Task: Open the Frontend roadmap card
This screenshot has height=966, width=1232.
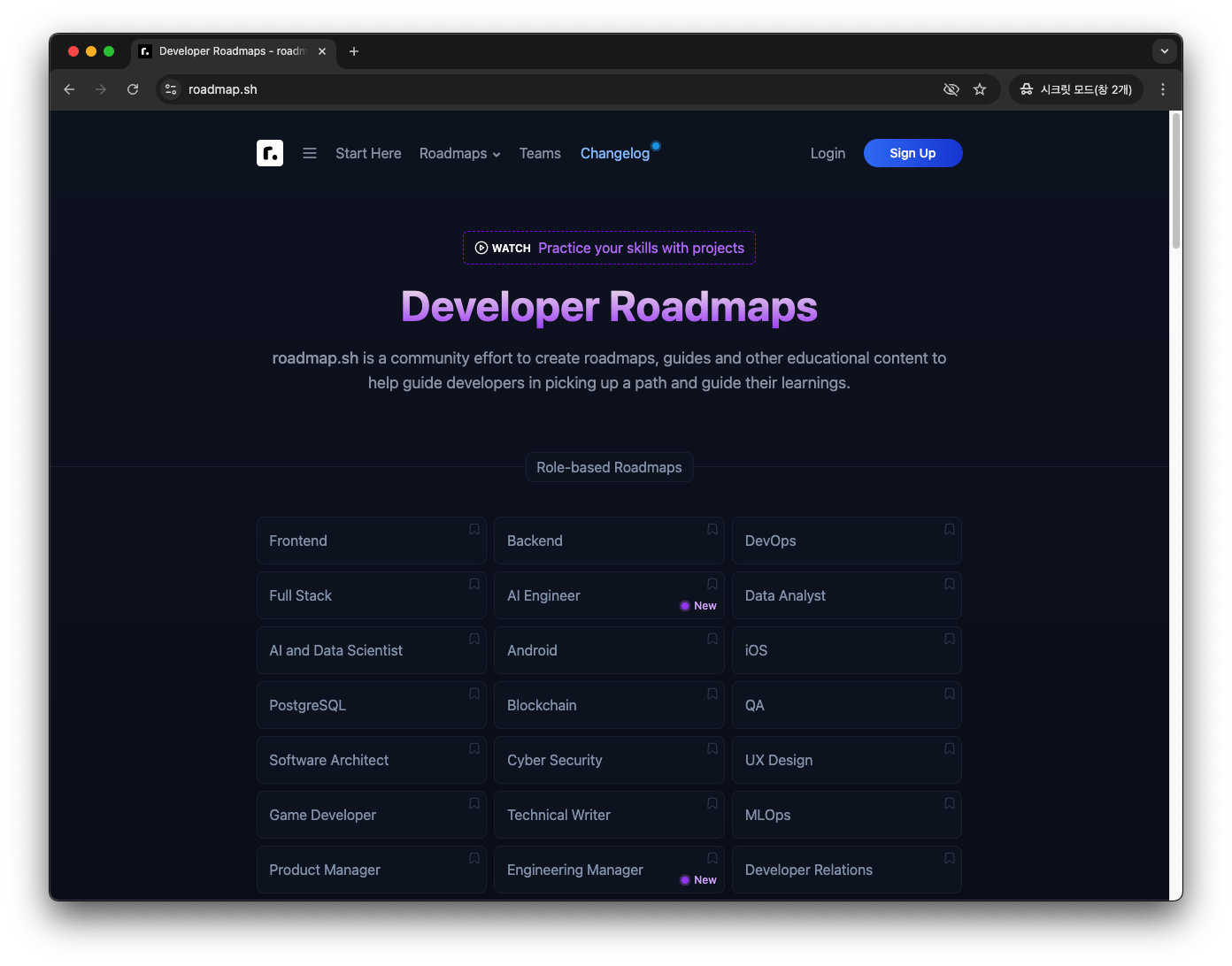Action: click(x=372, y=540)
